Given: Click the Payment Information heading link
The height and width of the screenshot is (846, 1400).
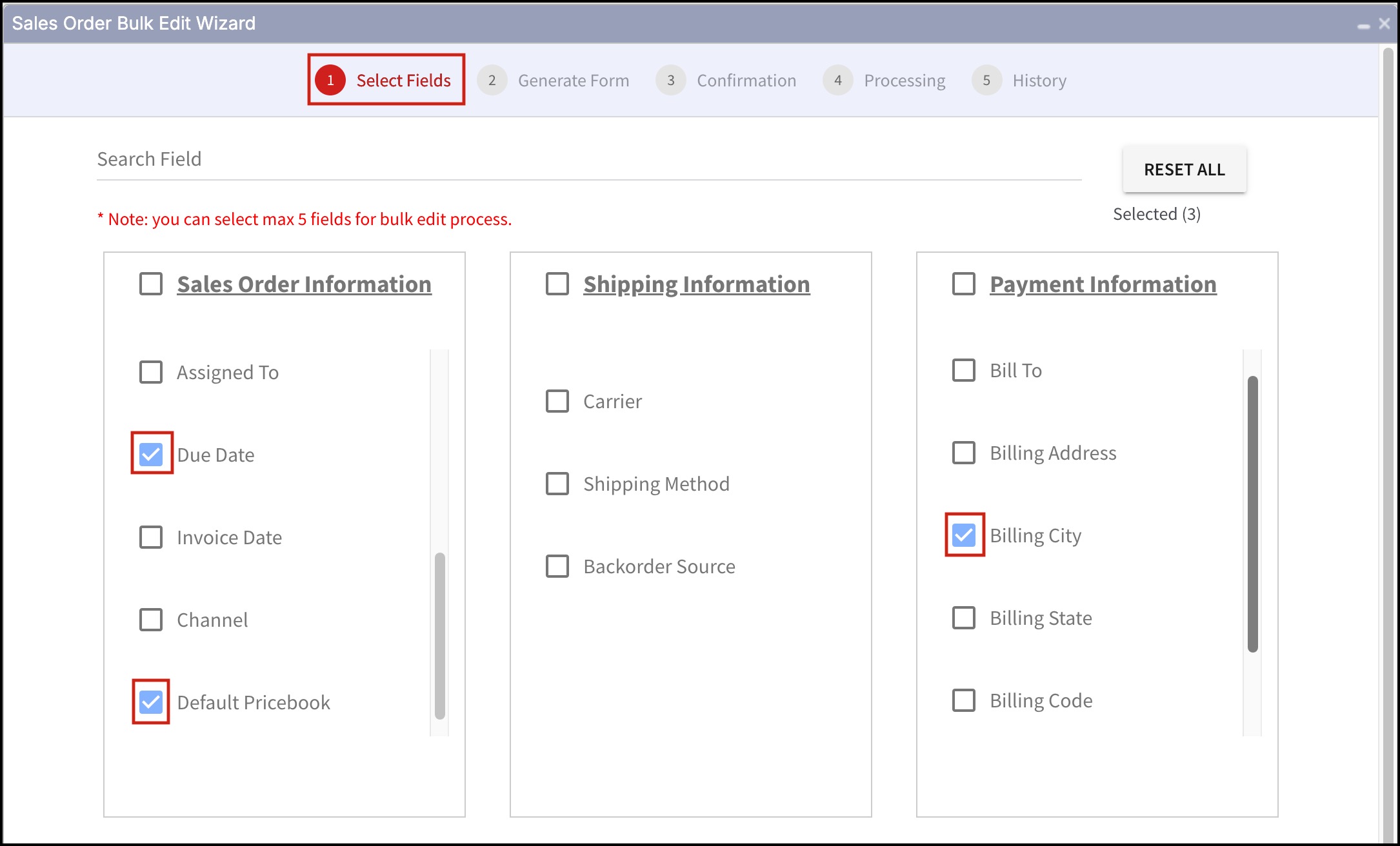Looking at the screenshot, I should point(1103,284).
